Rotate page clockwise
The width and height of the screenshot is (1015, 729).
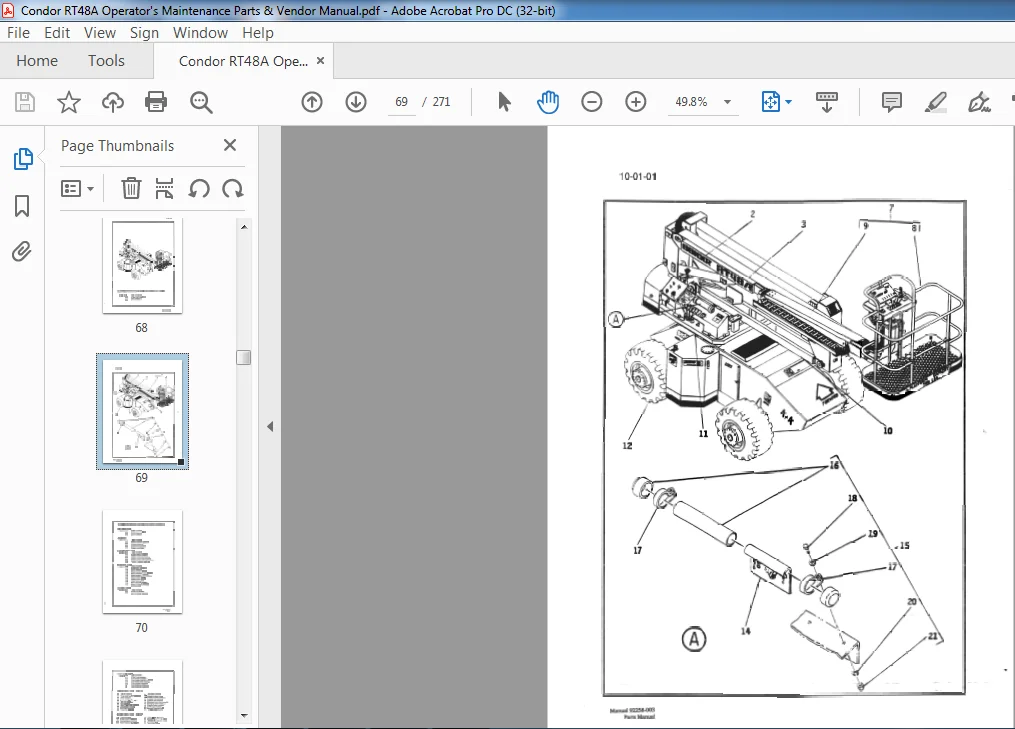pyautogui.click(x=232, y=188)
